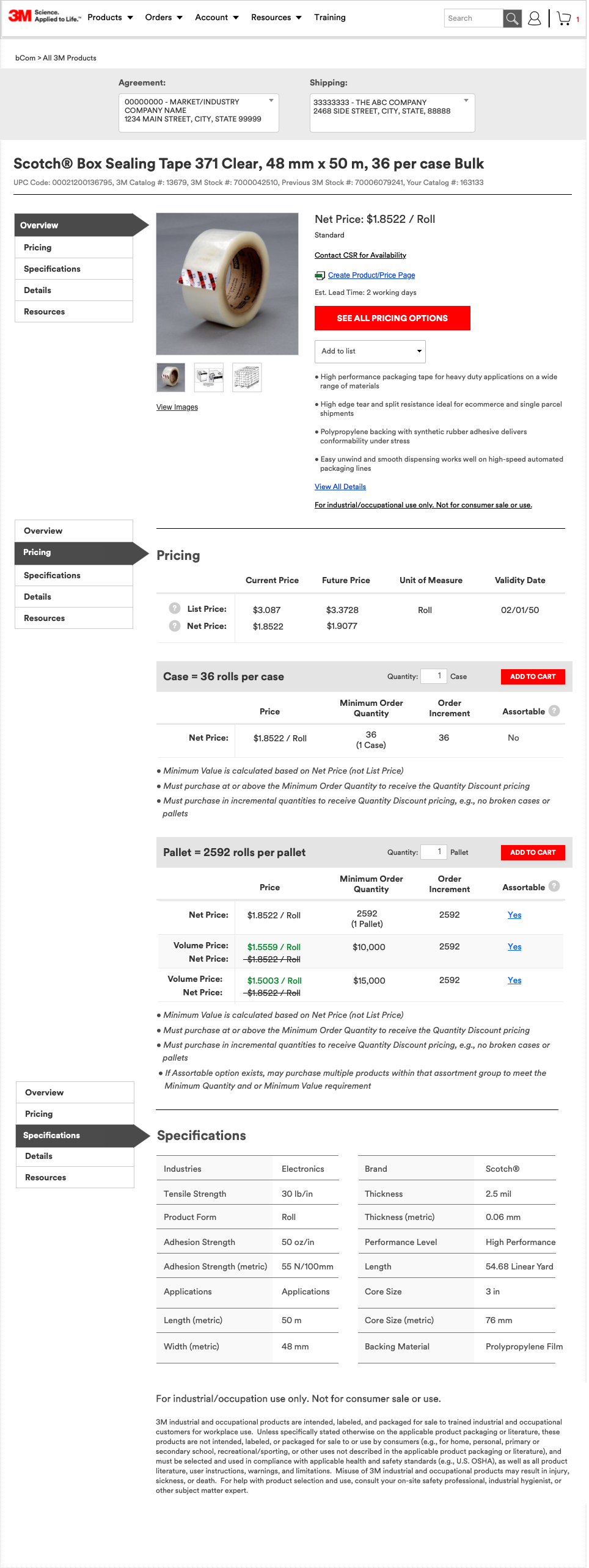589x1568 pixels.
Task: Select Resources in the top side navigation
Action: click(x=74, y=311)
